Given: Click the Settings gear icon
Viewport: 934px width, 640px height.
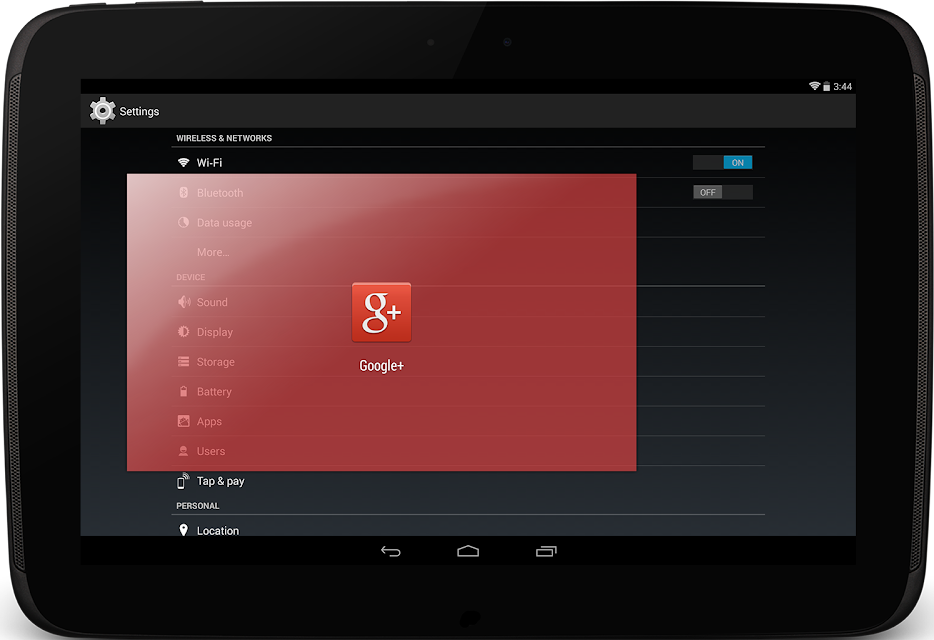Looking at the screenshot, I should pos(102,111).
